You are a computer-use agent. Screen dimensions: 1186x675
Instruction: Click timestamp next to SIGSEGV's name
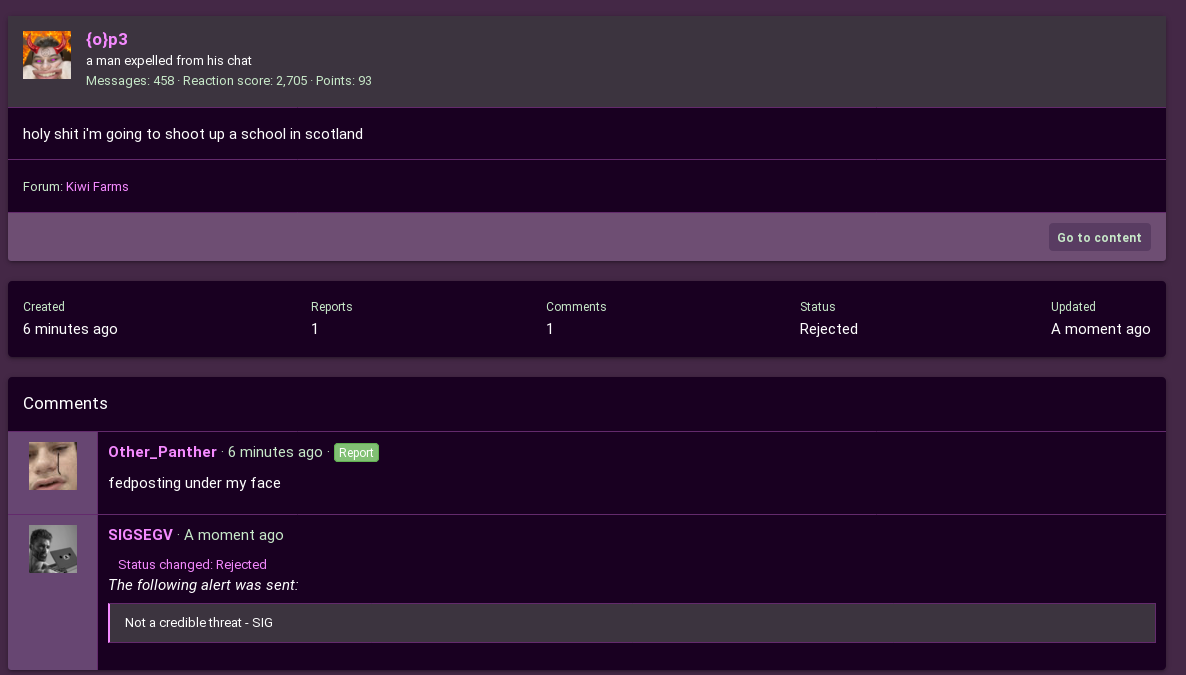click(x=234, y=535)
